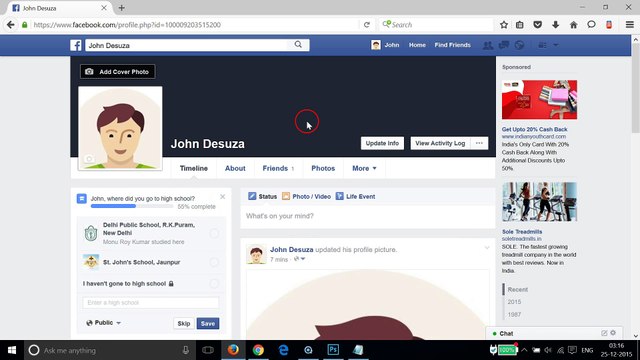Image resolution: width=640 pixels, height=360 pixels.
Task: Launch Google Chrome from taskbar
Action: point(258,350)
